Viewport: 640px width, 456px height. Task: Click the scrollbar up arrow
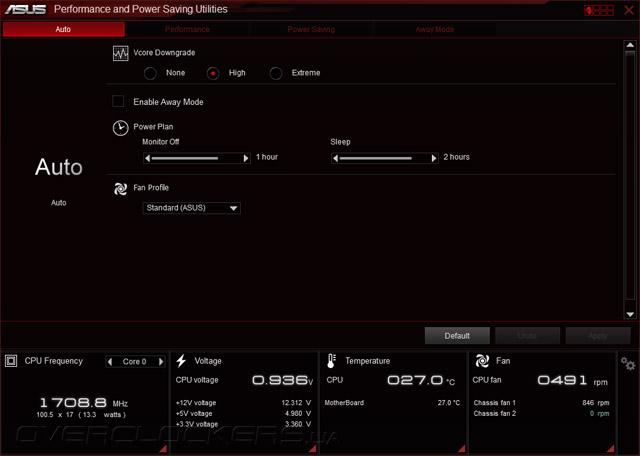[x=630, y=45]
